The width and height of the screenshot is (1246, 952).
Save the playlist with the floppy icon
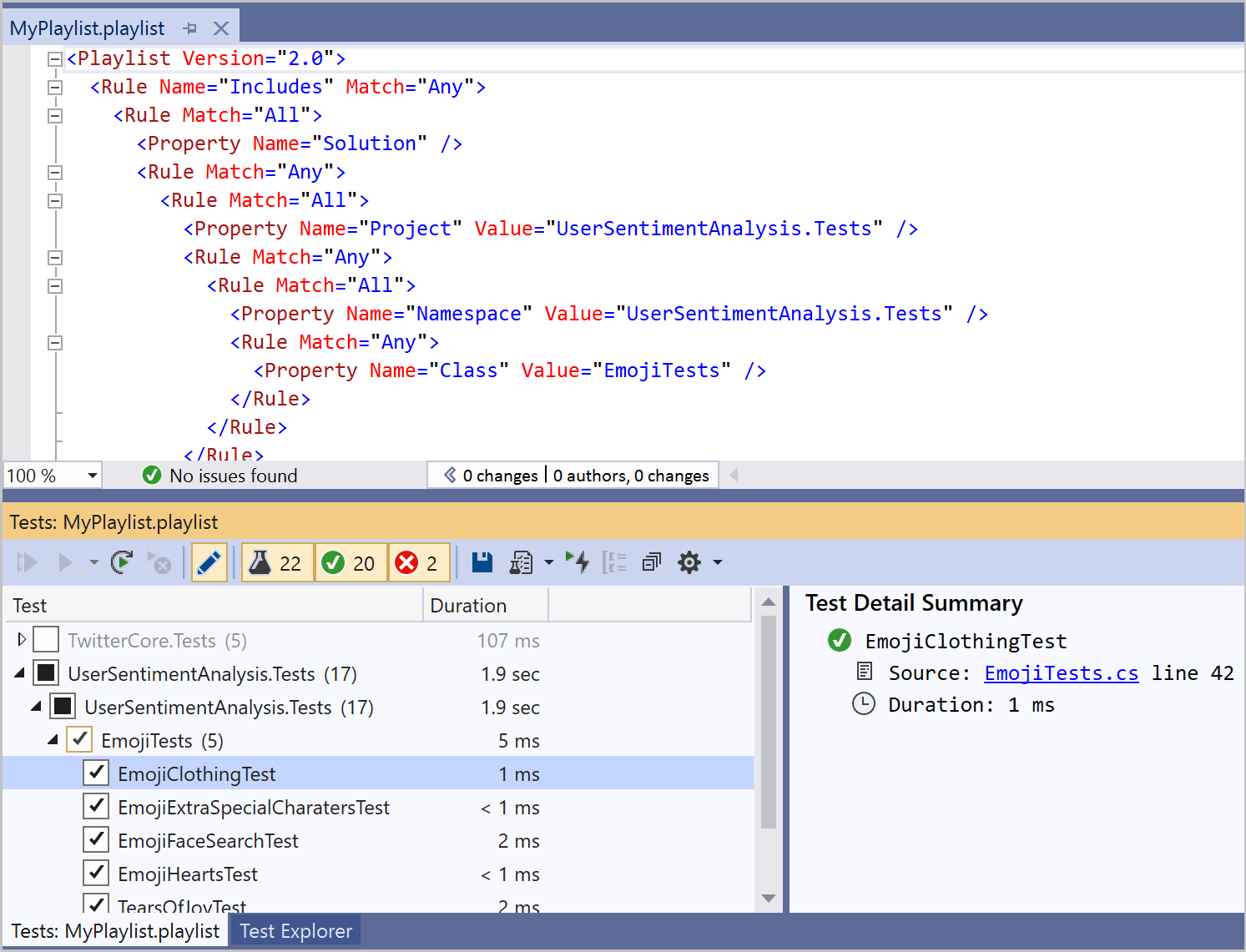pos(482,562)
